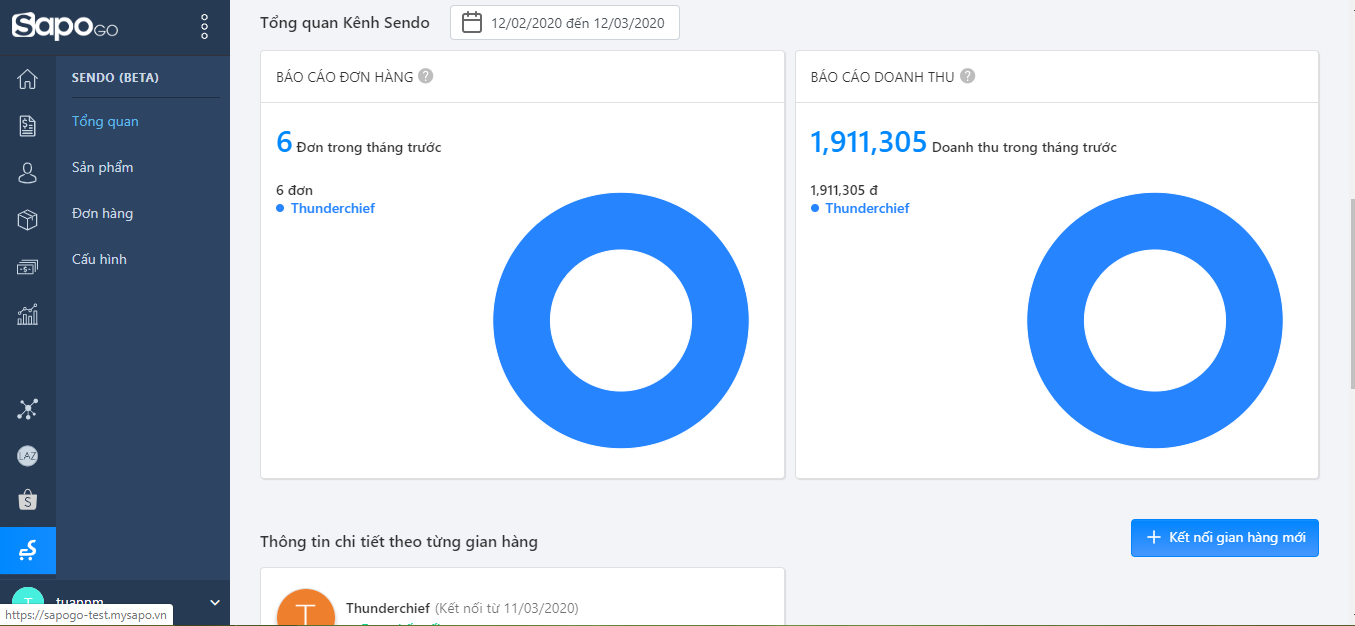1355x626 pixels.
Task: Click the customers person icon in sidebar
Action: pos(28,173)
